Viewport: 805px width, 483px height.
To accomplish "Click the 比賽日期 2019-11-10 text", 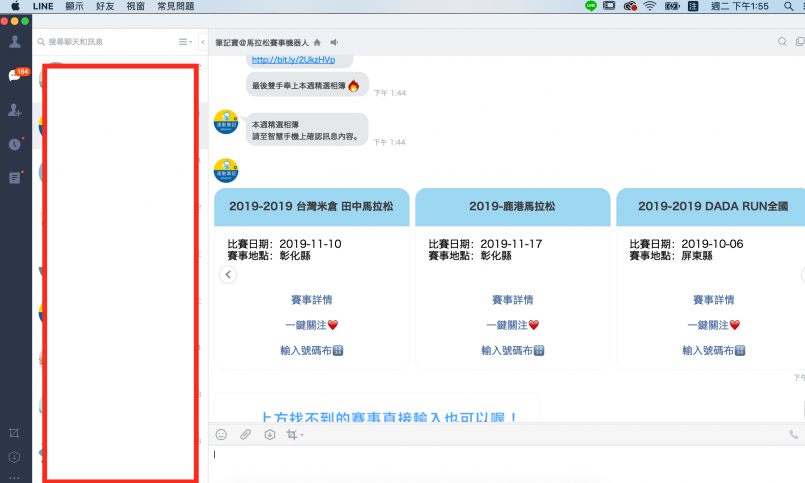I will (x=284, y=244).
